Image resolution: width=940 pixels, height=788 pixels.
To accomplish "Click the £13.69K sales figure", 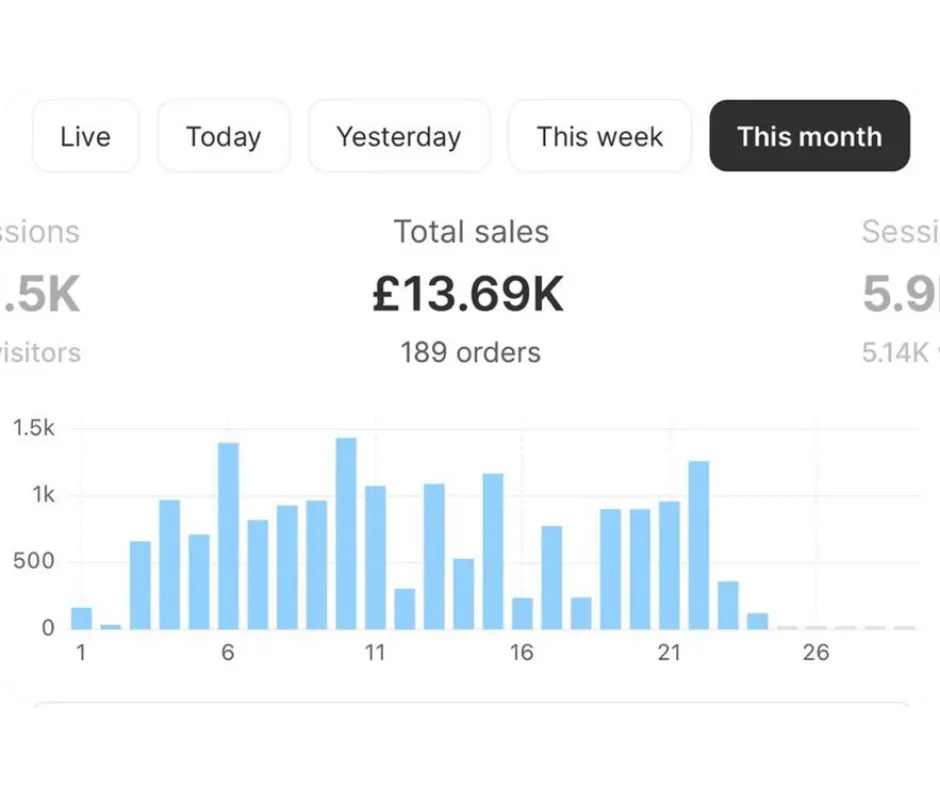I will tap(468, 294).
